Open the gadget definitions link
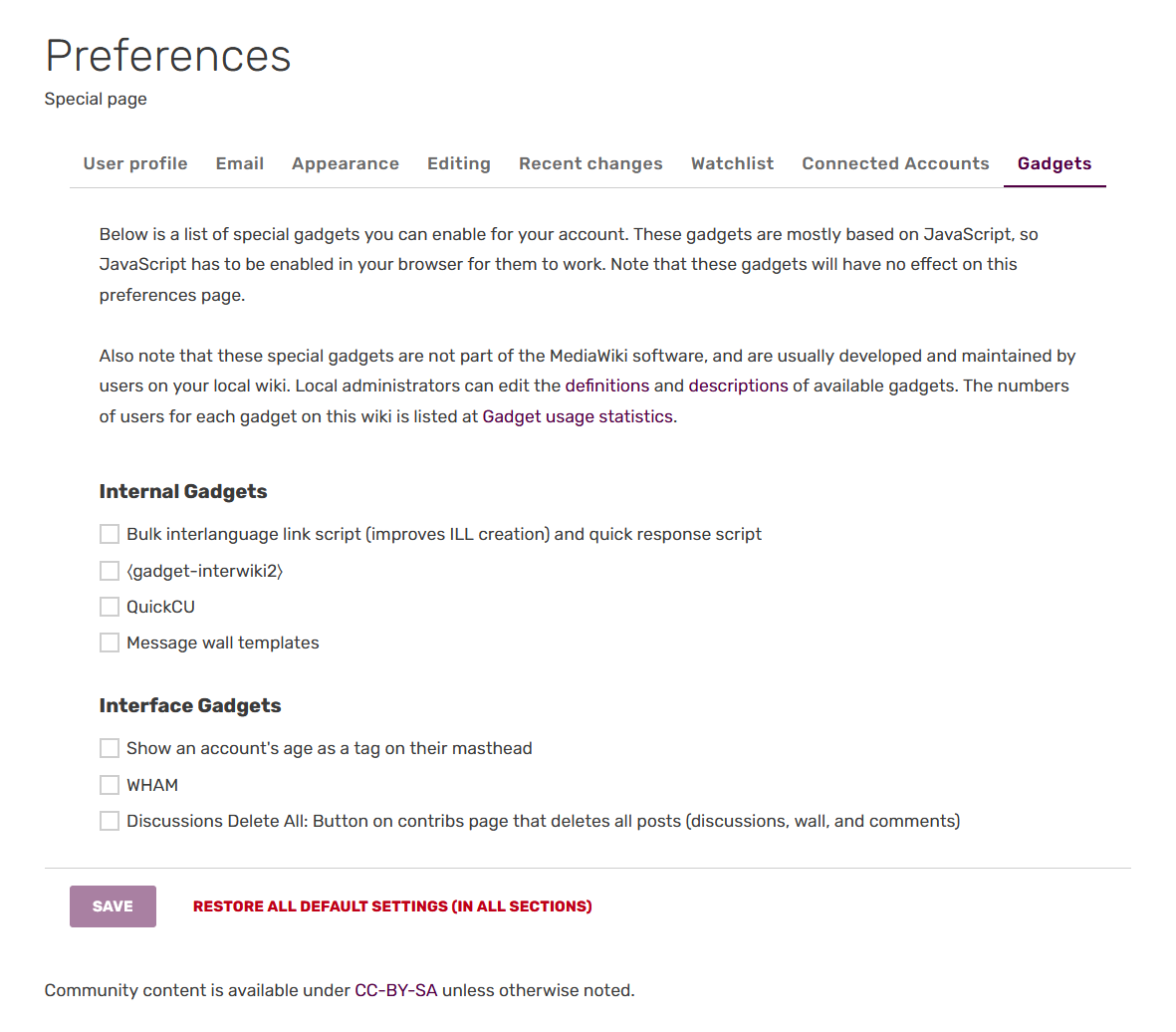Viewport: 1176px width, 1032px height. 606,386
